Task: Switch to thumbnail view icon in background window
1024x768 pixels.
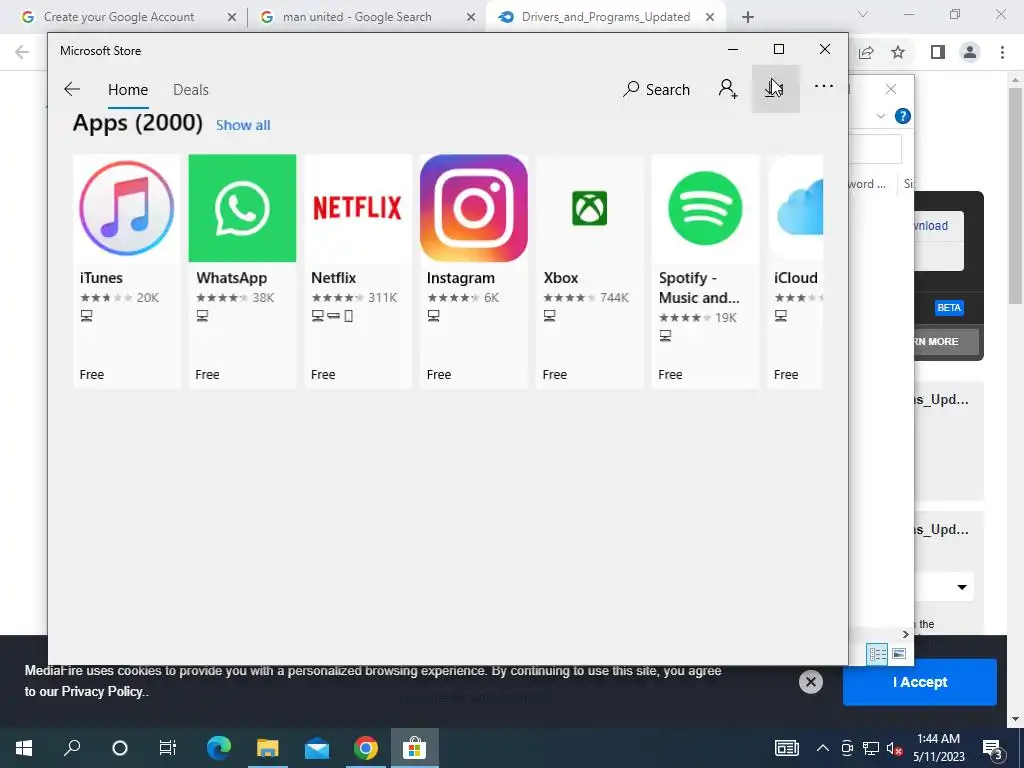Action: [x=899, y=654]
